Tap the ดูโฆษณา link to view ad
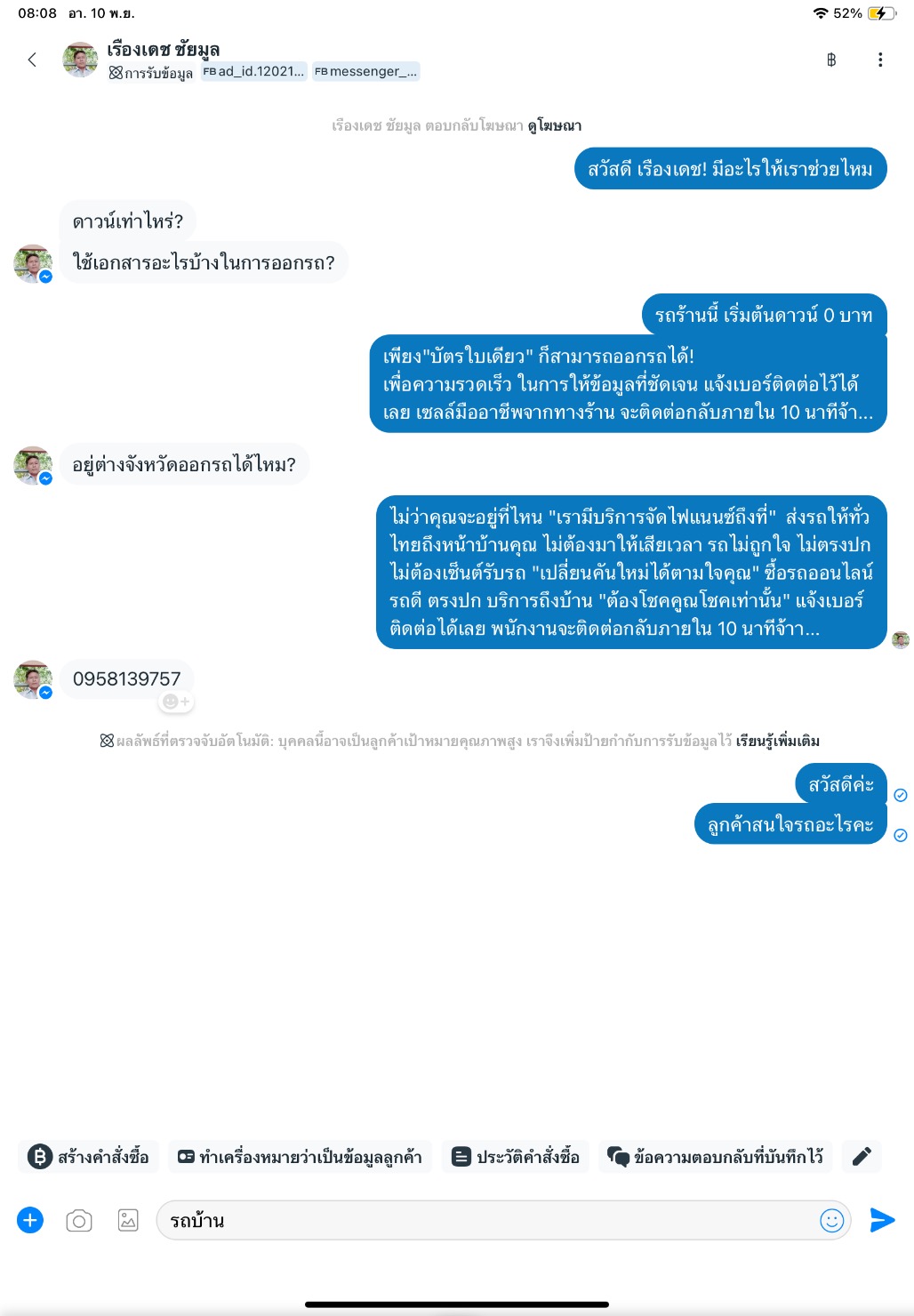The image size is (914, 1316). pos(555,126)
